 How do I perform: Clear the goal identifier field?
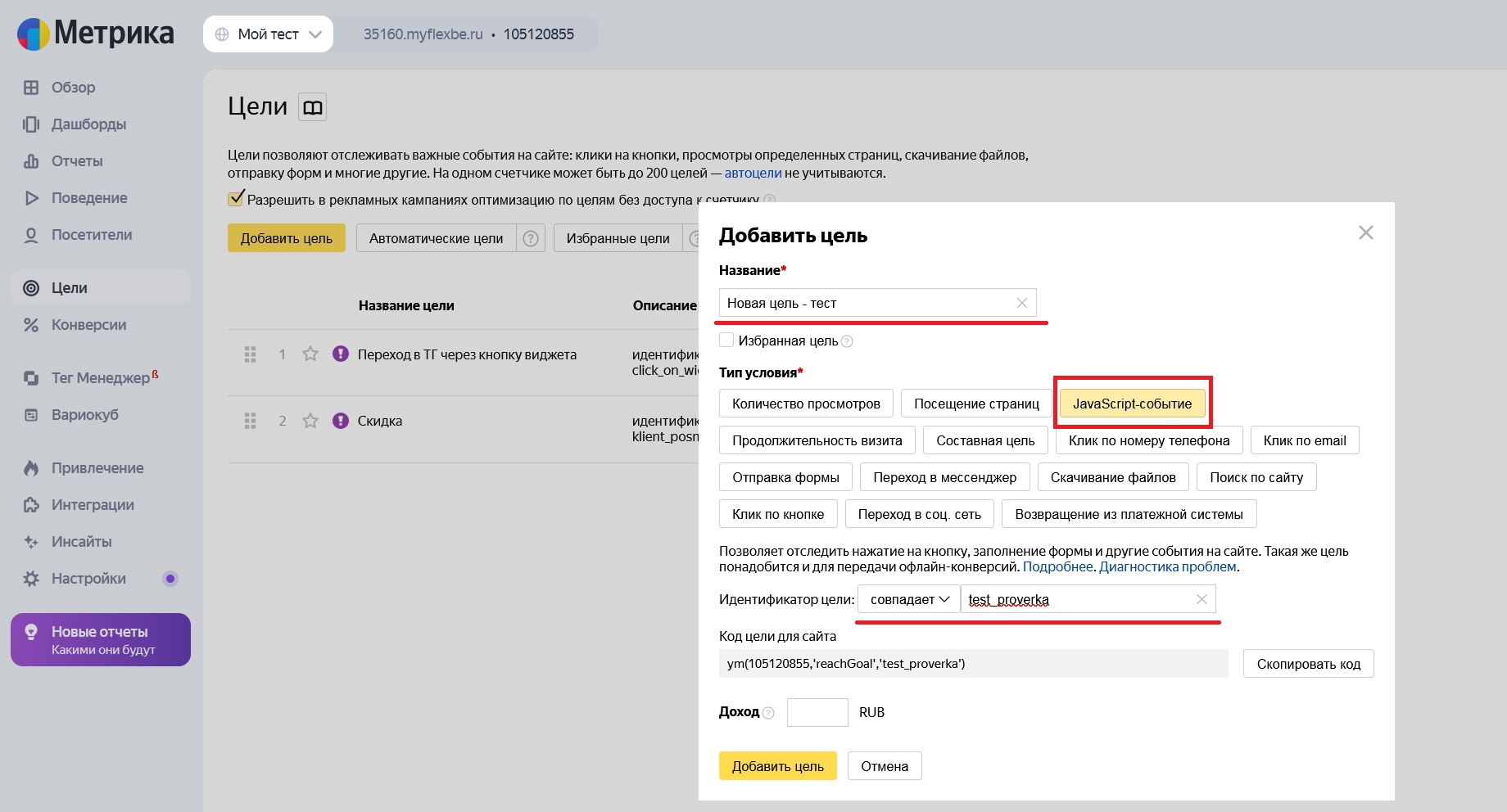(1201, 599)
